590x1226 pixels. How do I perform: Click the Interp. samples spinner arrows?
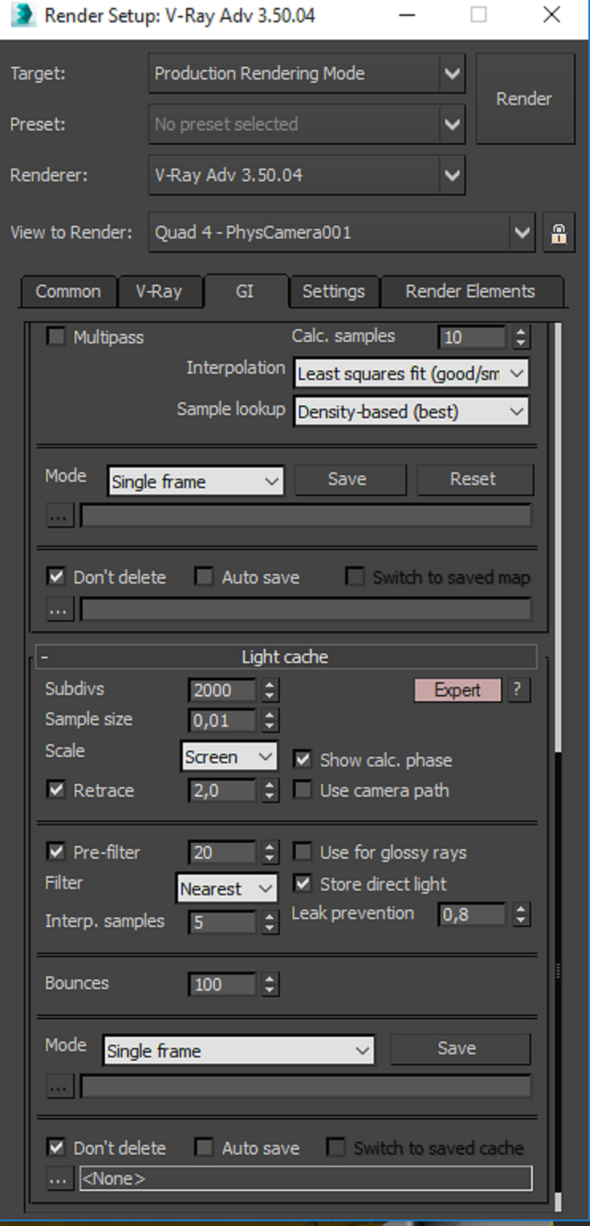[x=270, y=922]
